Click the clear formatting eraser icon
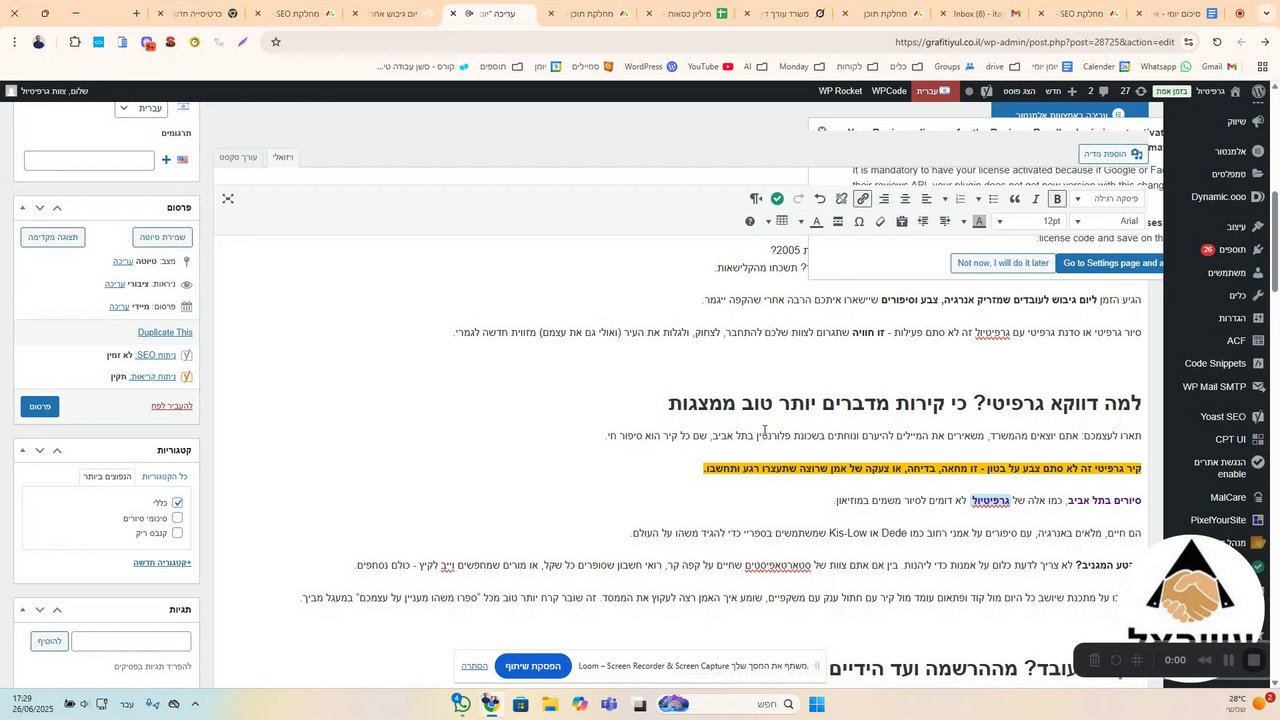Viewport: 1280px width, 720px height. [x=880, y=221]
